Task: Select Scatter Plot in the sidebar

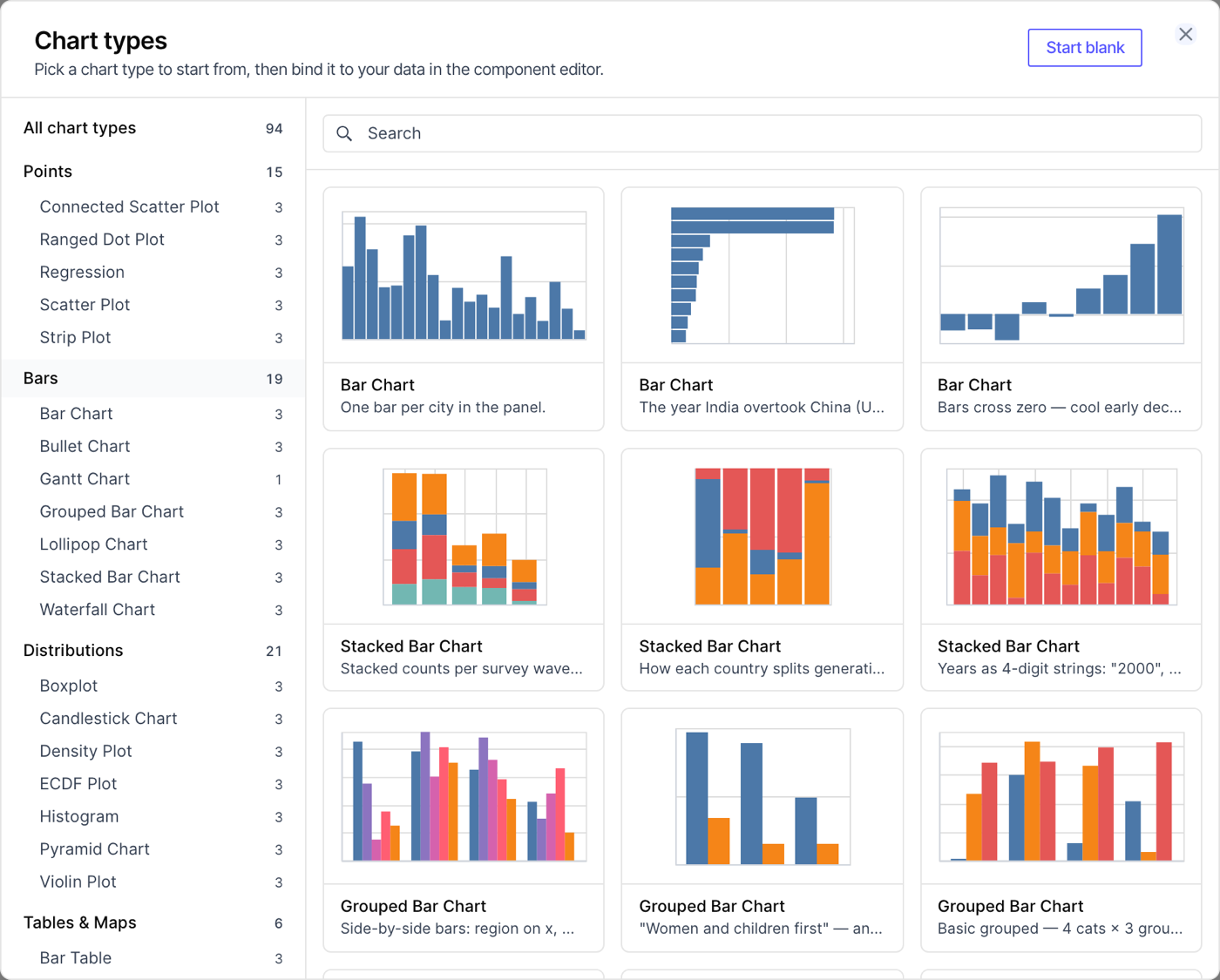Action: (153, 305)
